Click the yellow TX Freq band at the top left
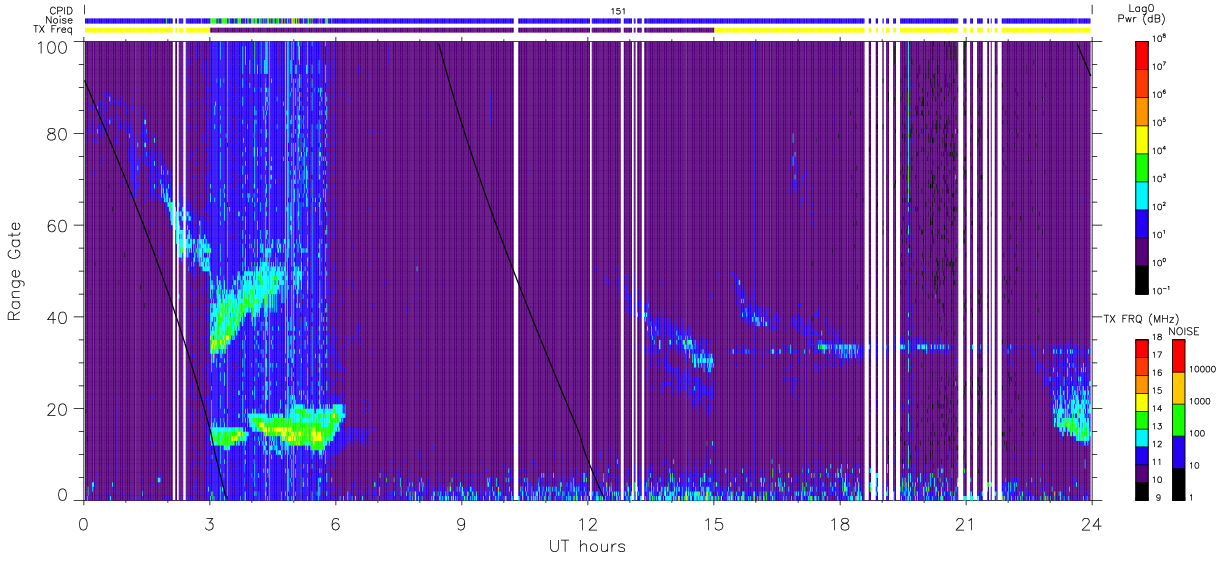This screenshot has height=567, width=1228. pyautogui.click(x=147, y=30)
